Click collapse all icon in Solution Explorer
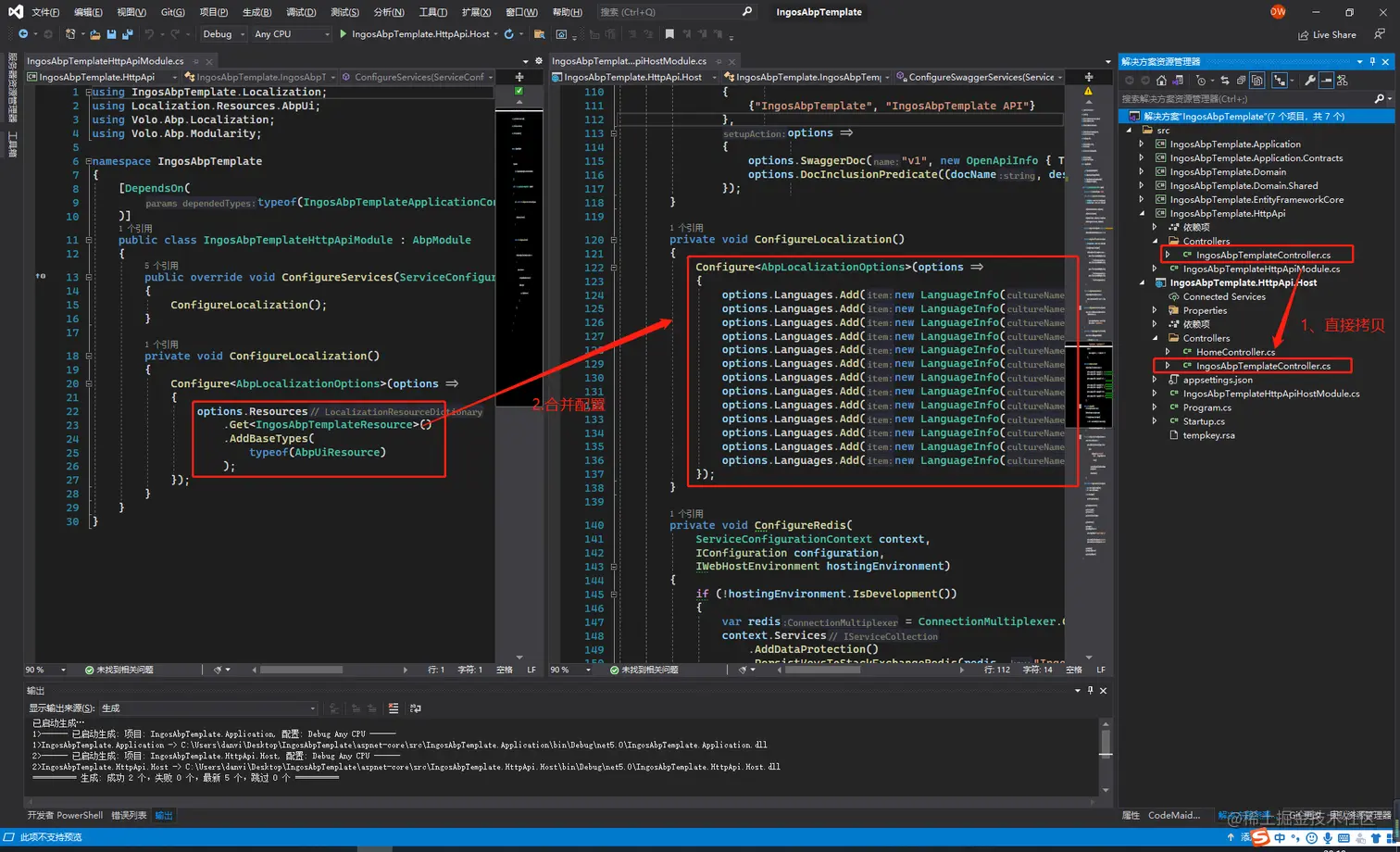This screenshot has width=1400, height=852. tap(1241, 81)
